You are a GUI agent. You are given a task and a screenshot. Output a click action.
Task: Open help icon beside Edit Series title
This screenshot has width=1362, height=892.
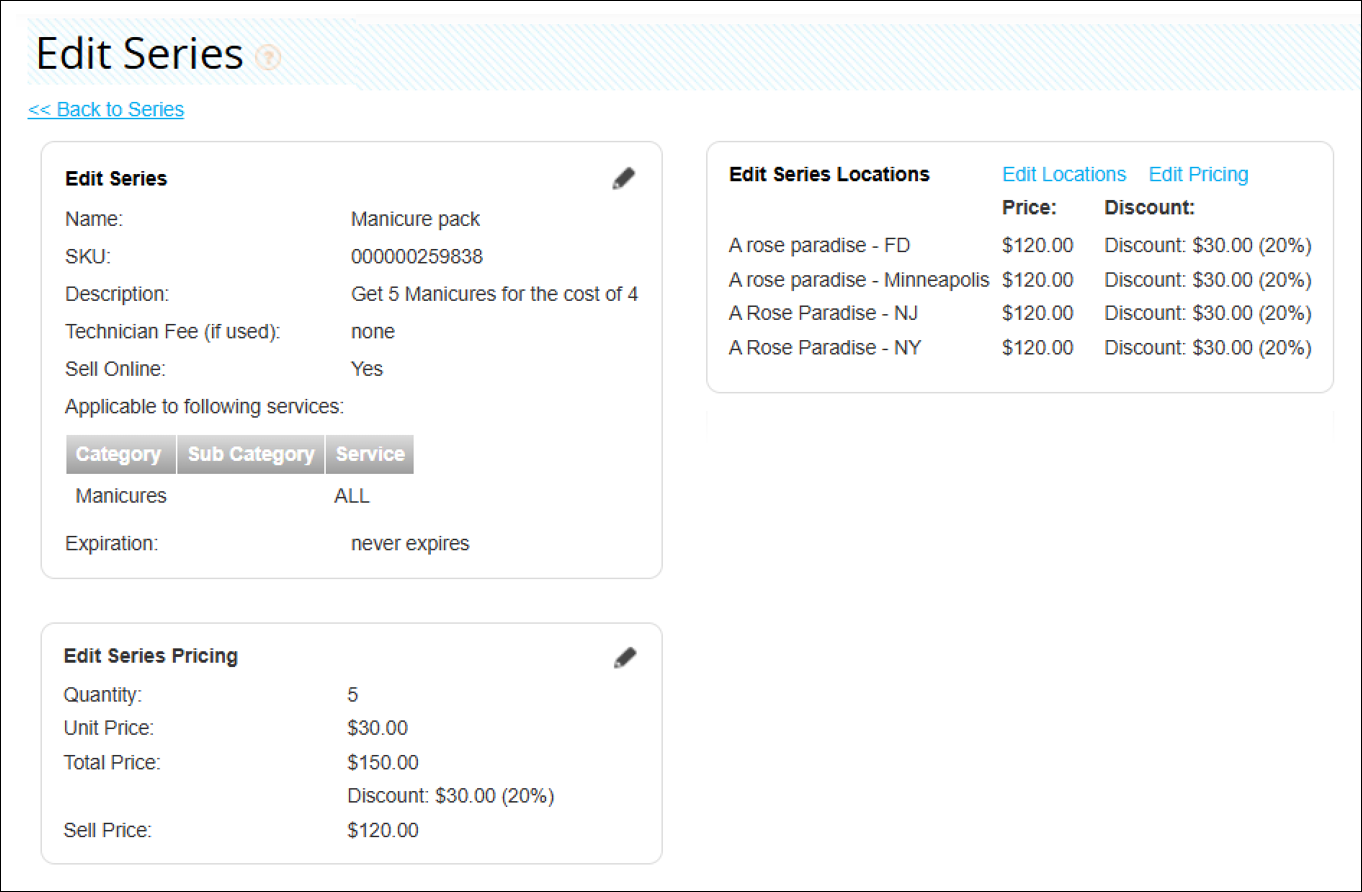pyautogui.click(x=268, y=57)
